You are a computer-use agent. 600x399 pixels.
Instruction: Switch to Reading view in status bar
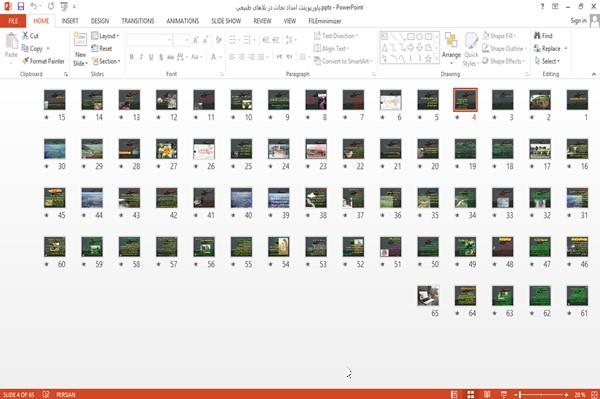click(x=487, y=394)
